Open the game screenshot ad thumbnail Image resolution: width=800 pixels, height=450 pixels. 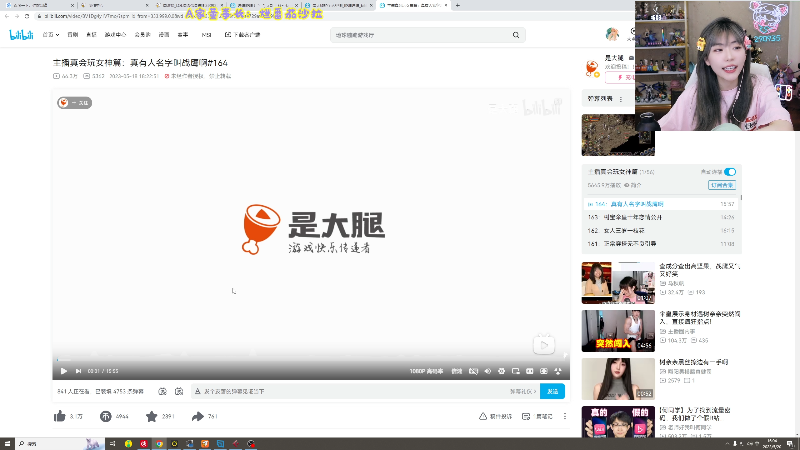(618, 135)
